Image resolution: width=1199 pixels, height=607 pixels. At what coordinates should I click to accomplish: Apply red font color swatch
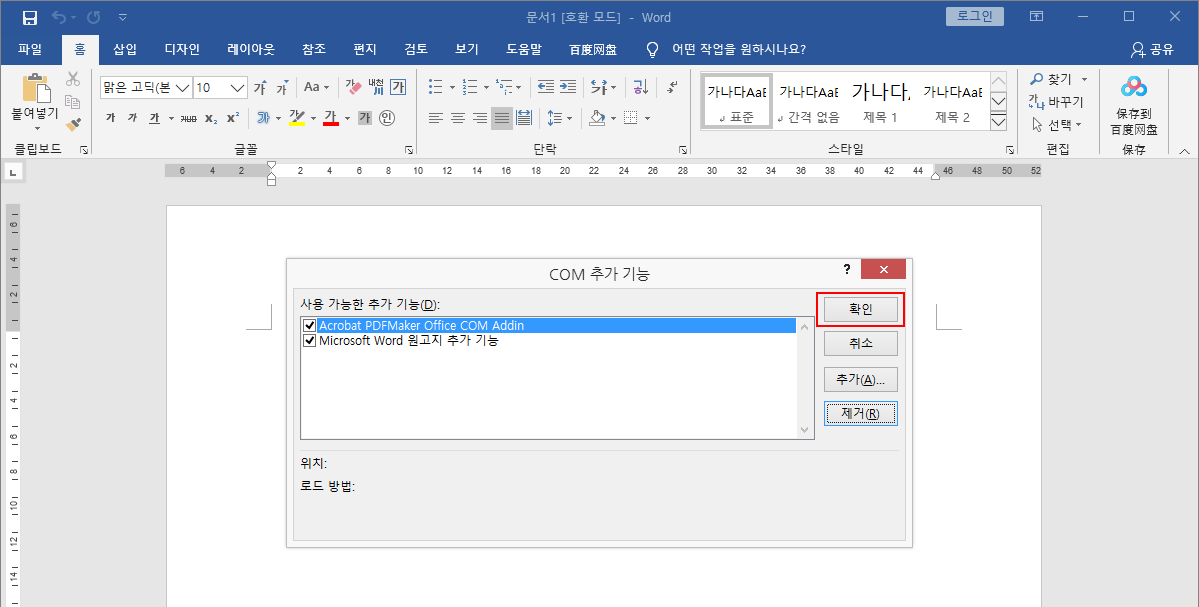coord(330,118)
